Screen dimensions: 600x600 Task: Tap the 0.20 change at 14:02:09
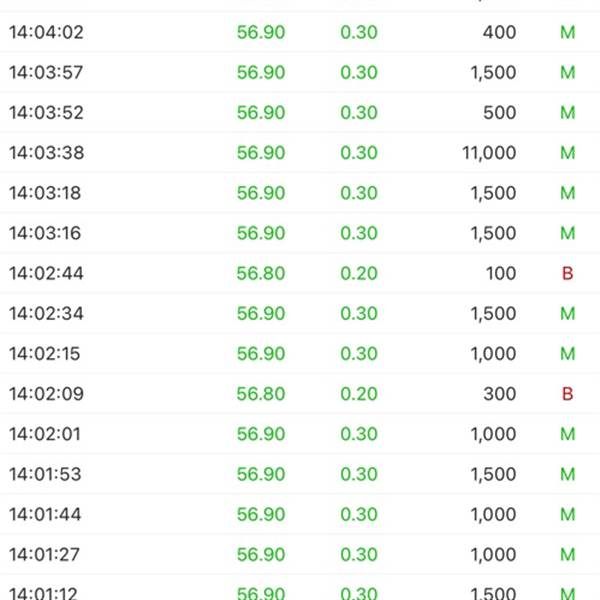[359, 394]
